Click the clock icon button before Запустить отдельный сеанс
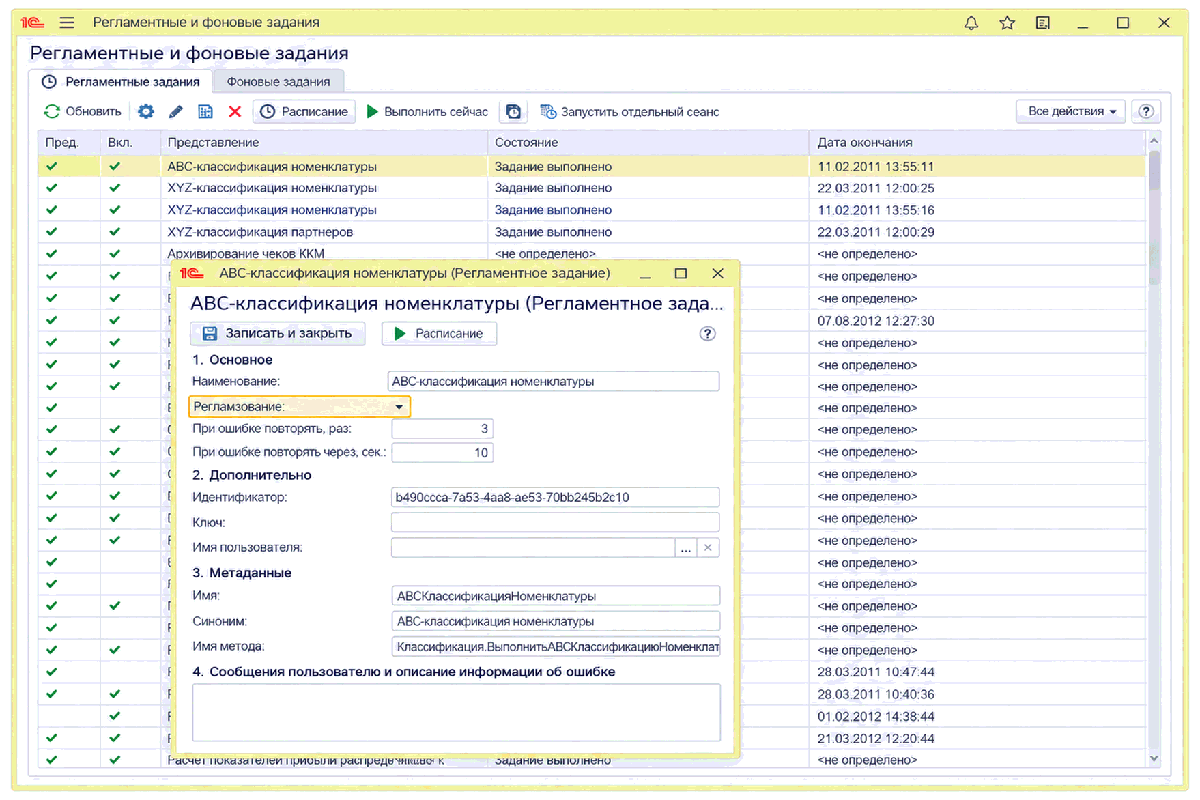Screen dimensions: 1200x800 pos(512,112)
